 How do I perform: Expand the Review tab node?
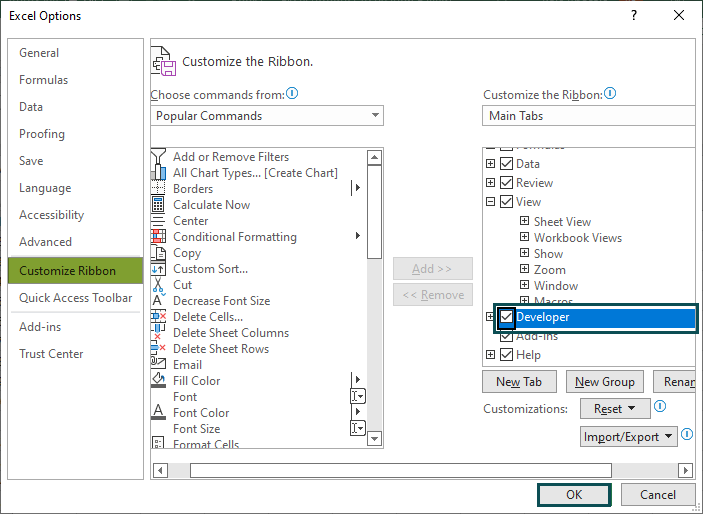(490, 183)
